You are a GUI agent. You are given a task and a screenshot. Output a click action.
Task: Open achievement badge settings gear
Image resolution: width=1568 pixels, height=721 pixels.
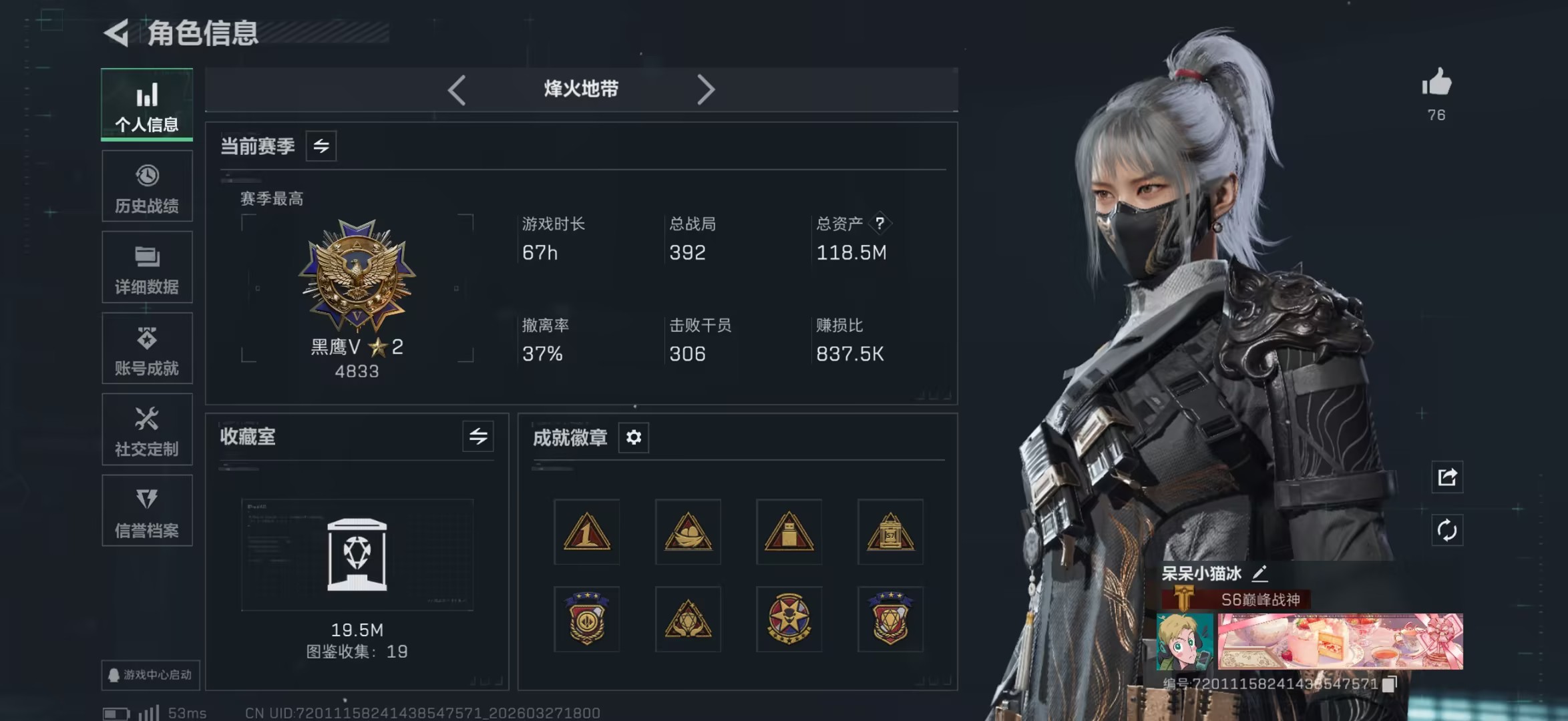click(x=634, y=437)
